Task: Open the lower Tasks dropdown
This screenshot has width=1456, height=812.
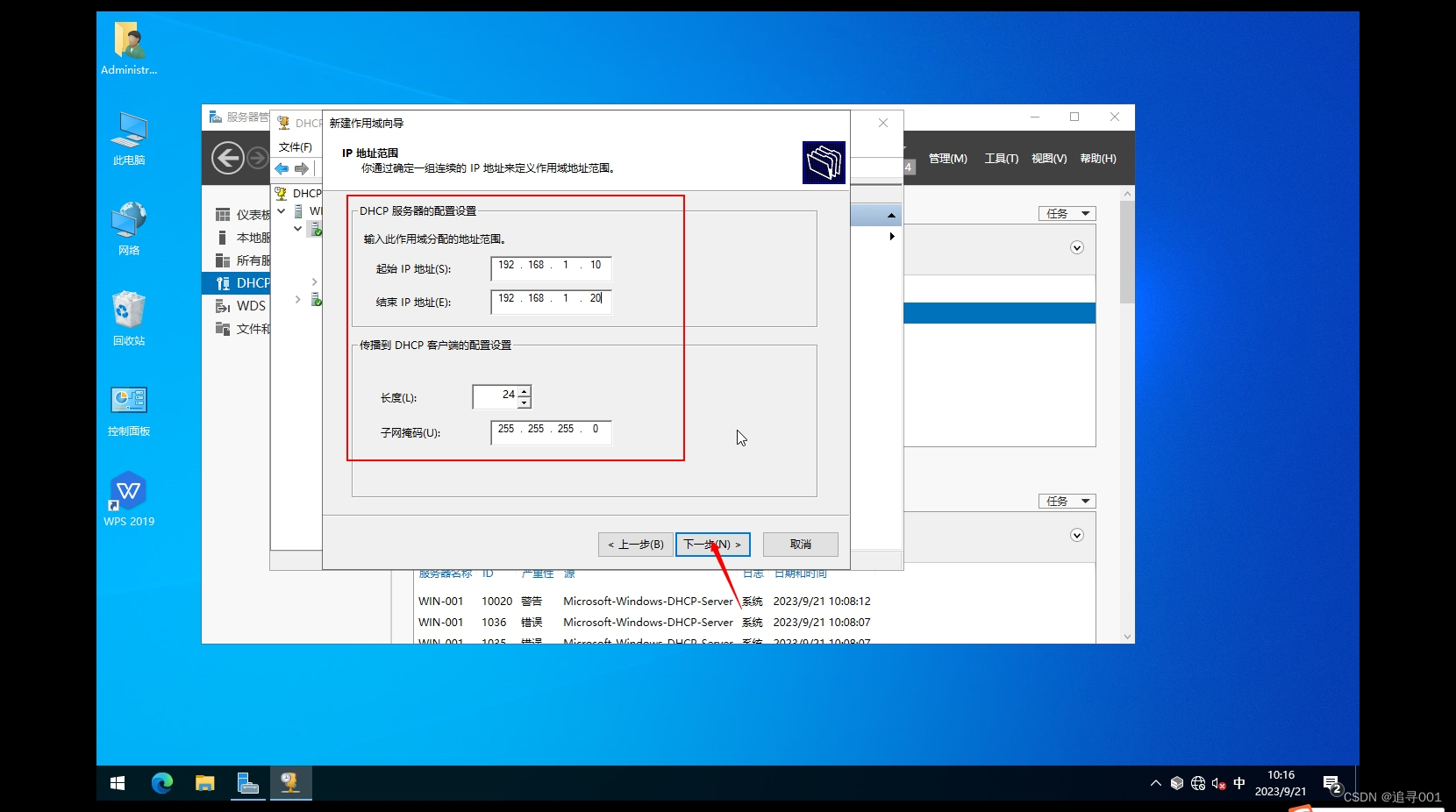Action: pyautogui.click(x=1067, y=502)
